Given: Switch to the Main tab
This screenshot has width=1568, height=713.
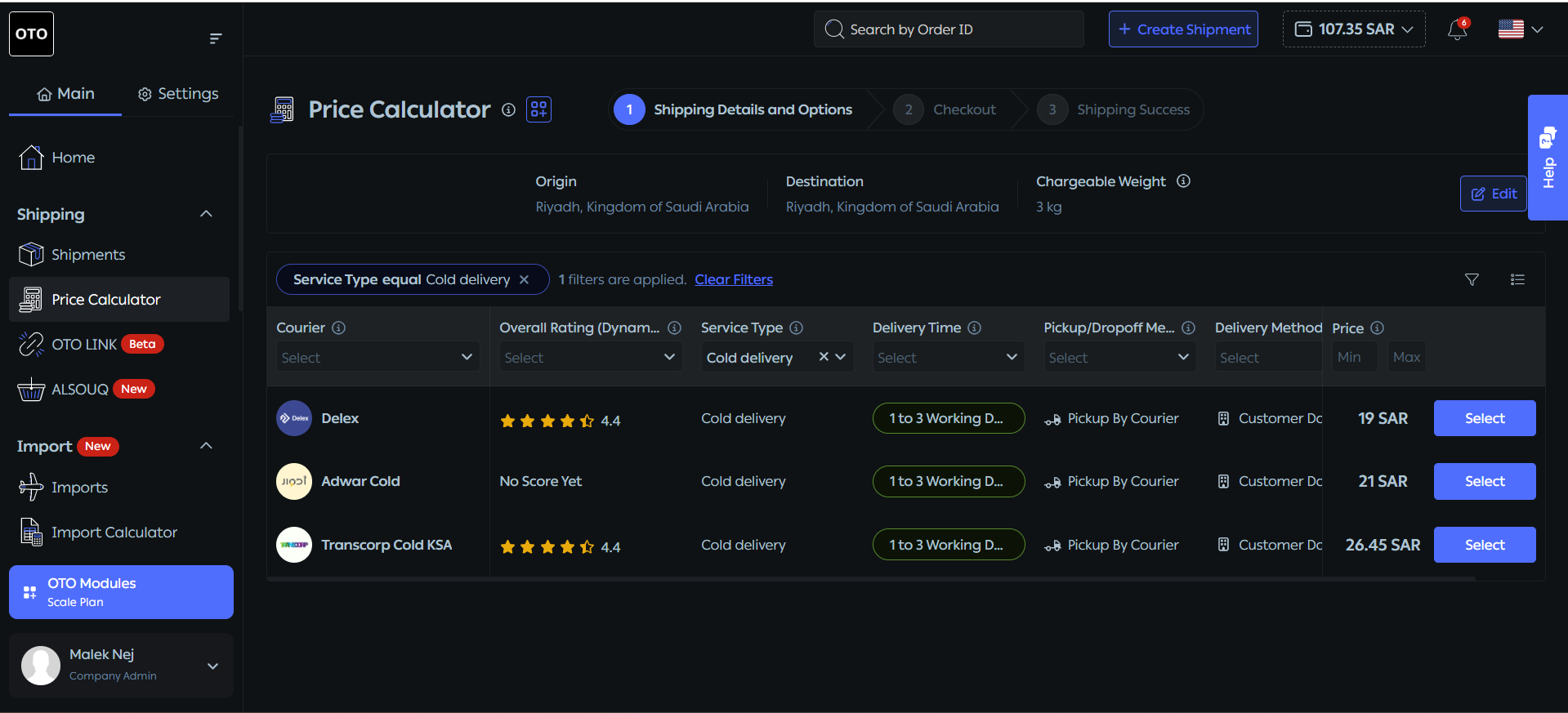Looking at the screenshot, I should click(x=65, y=94).
